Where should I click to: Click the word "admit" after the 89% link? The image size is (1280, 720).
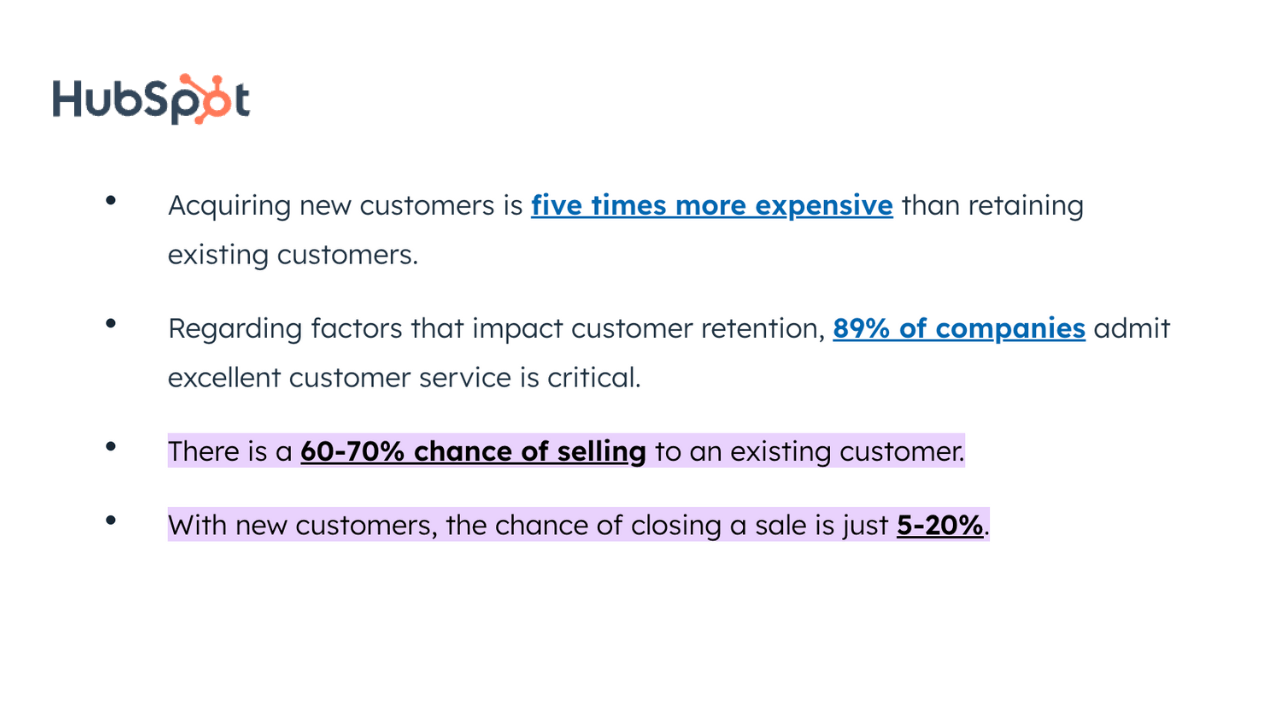tap(1132, 328)
